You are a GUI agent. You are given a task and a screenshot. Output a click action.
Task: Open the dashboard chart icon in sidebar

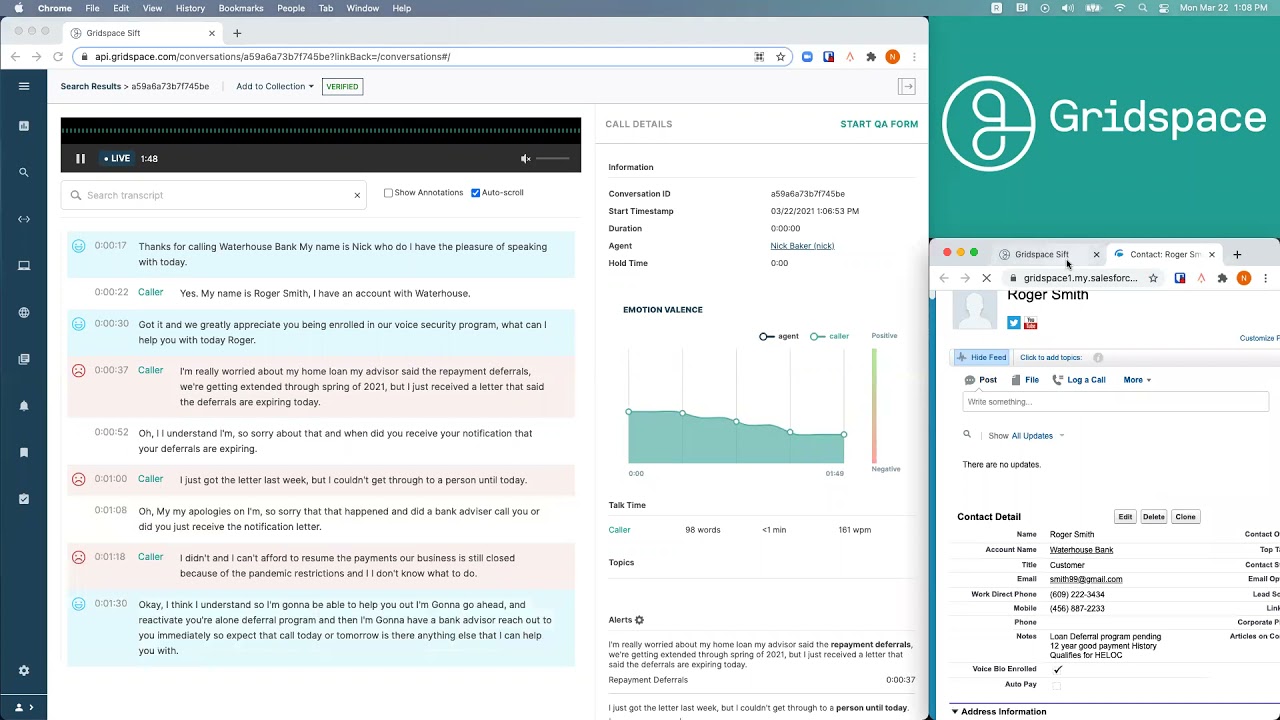(24, 126)
